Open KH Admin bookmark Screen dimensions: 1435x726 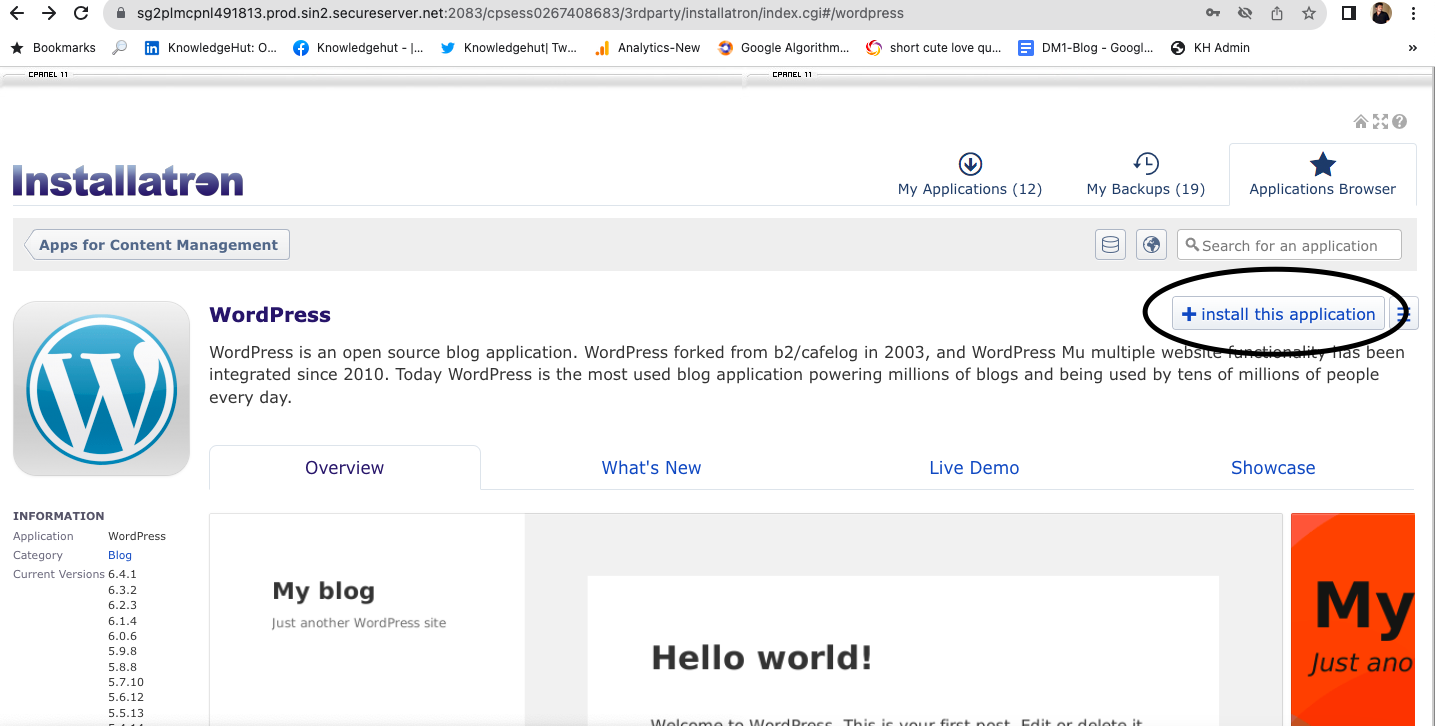[1210, 47]
